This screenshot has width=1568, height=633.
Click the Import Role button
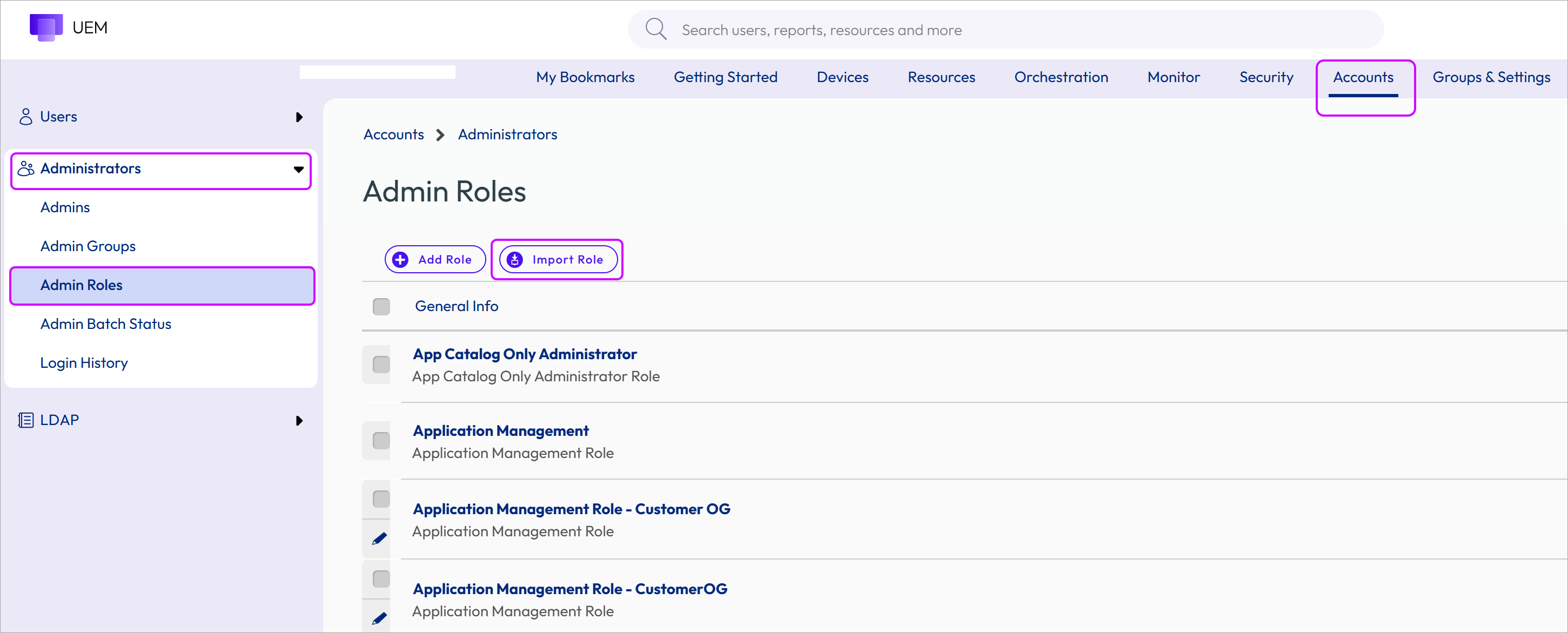pos(558,259)
